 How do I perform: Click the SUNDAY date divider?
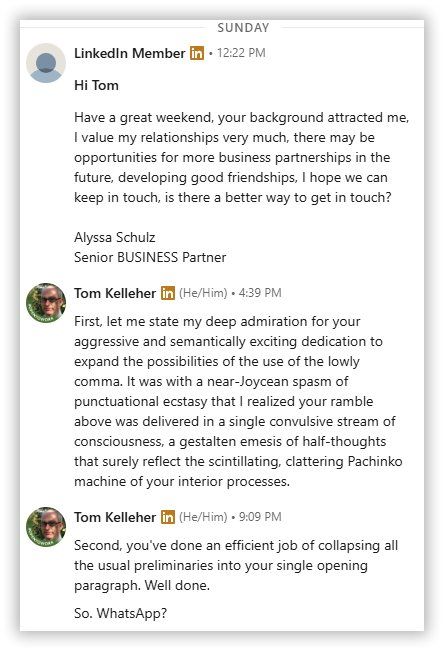point(243,28)
